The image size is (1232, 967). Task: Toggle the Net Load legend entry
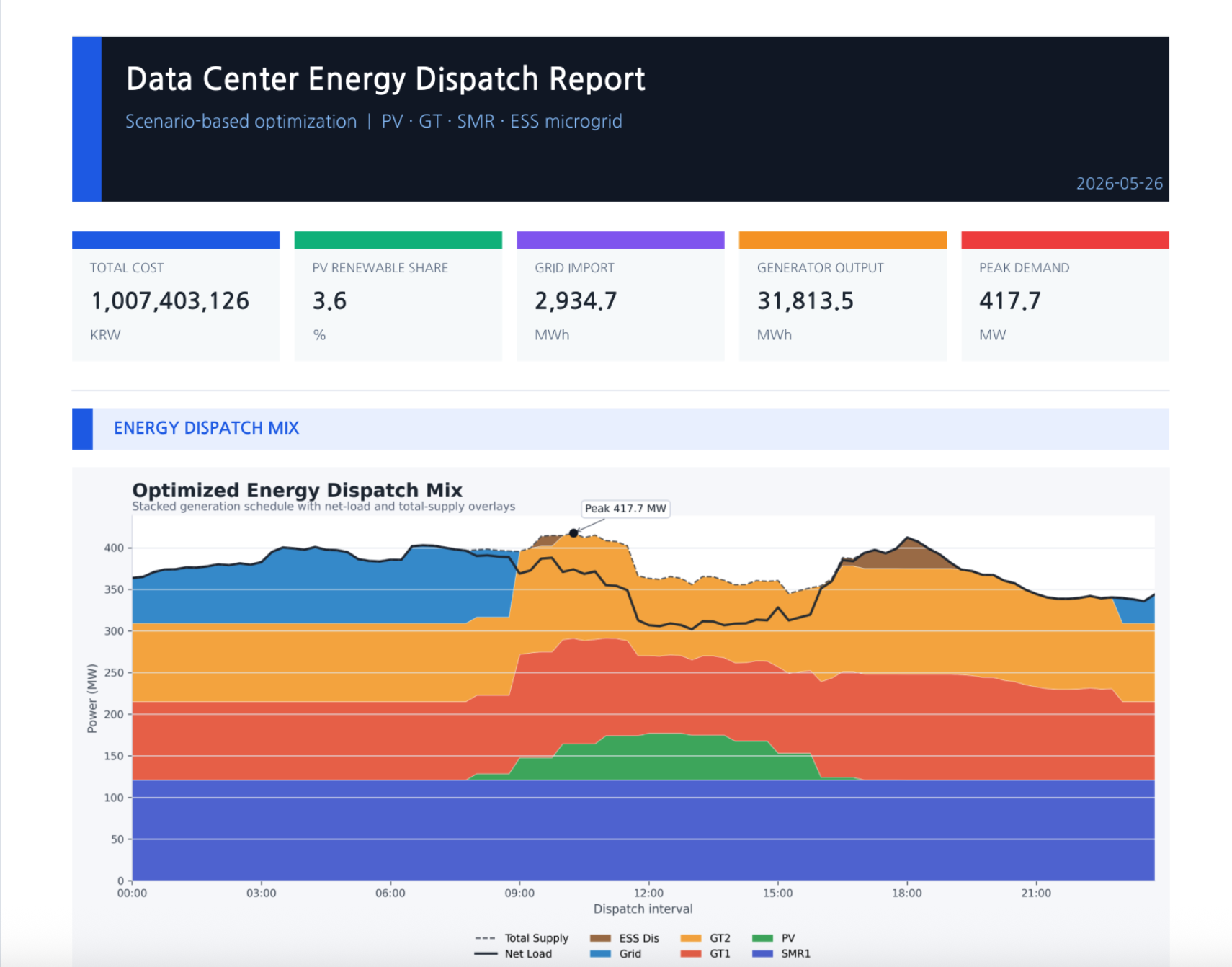(x=514, y=954)
